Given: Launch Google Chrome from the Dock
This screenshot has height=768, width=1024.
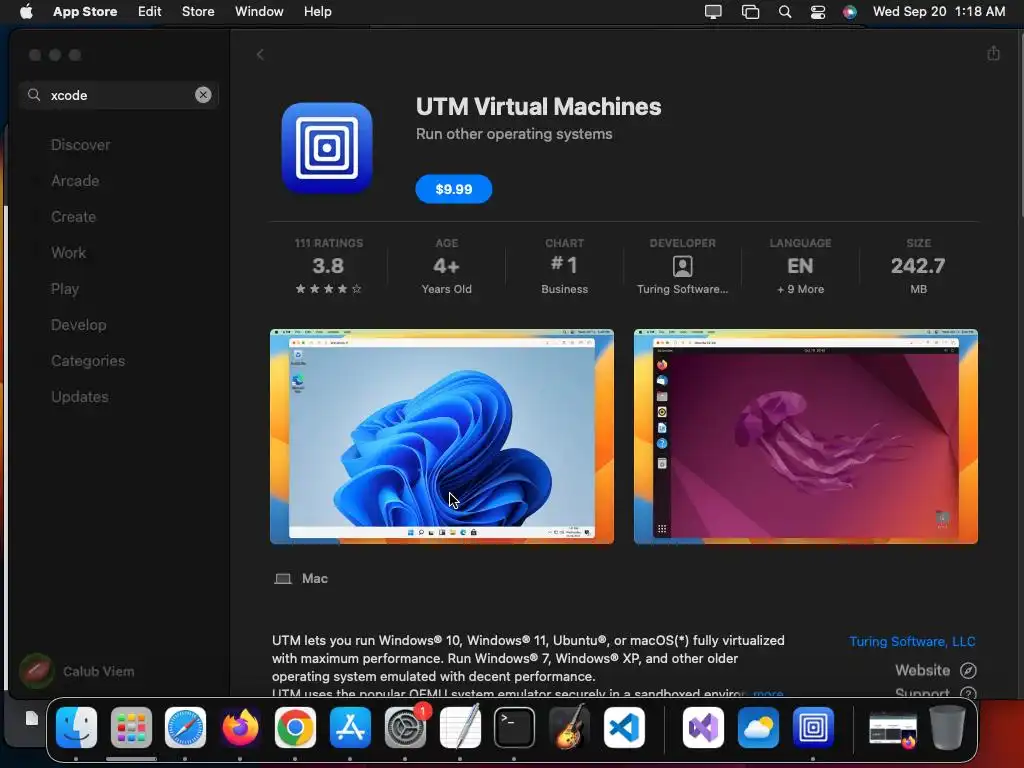Looking at the screenshot, I should click(295, 727).
